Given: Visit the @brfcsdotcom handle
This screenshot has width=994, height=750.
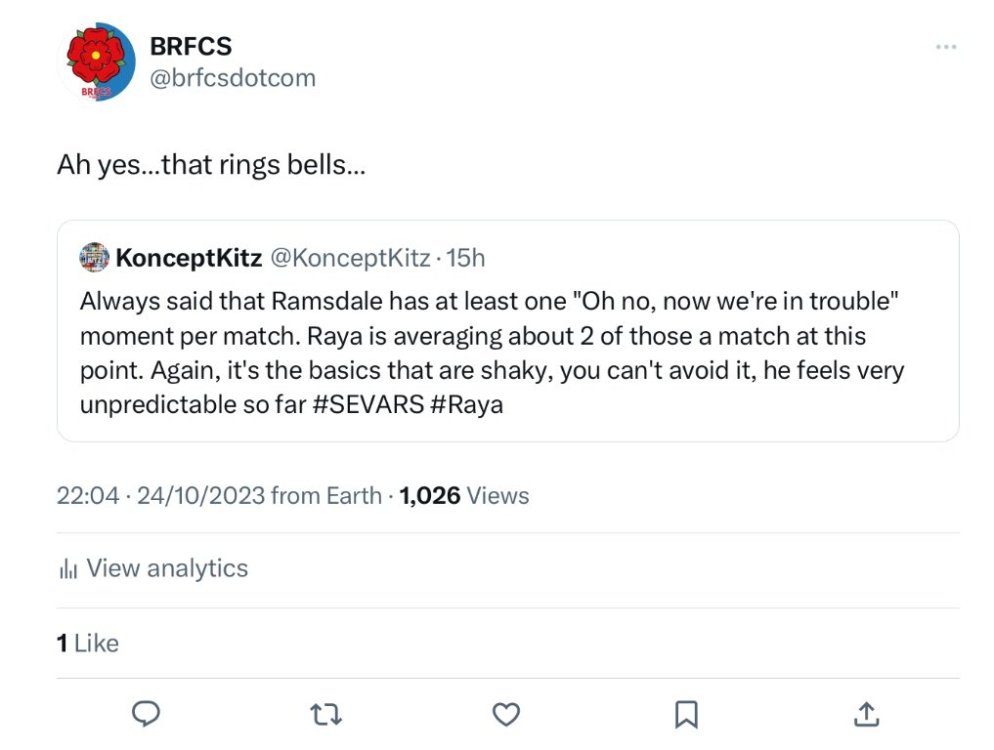Looking at the screenshot, I should 232,78.
